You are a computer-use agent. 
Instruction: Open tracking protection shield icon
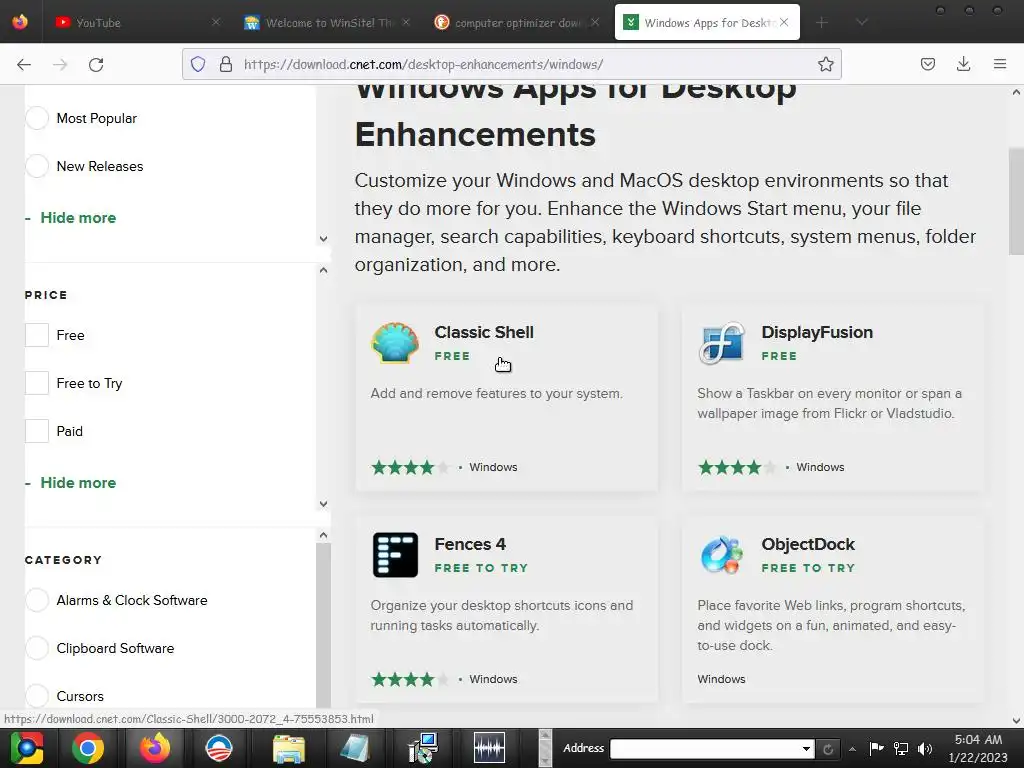pyautogui.click(x=198, y=64)
